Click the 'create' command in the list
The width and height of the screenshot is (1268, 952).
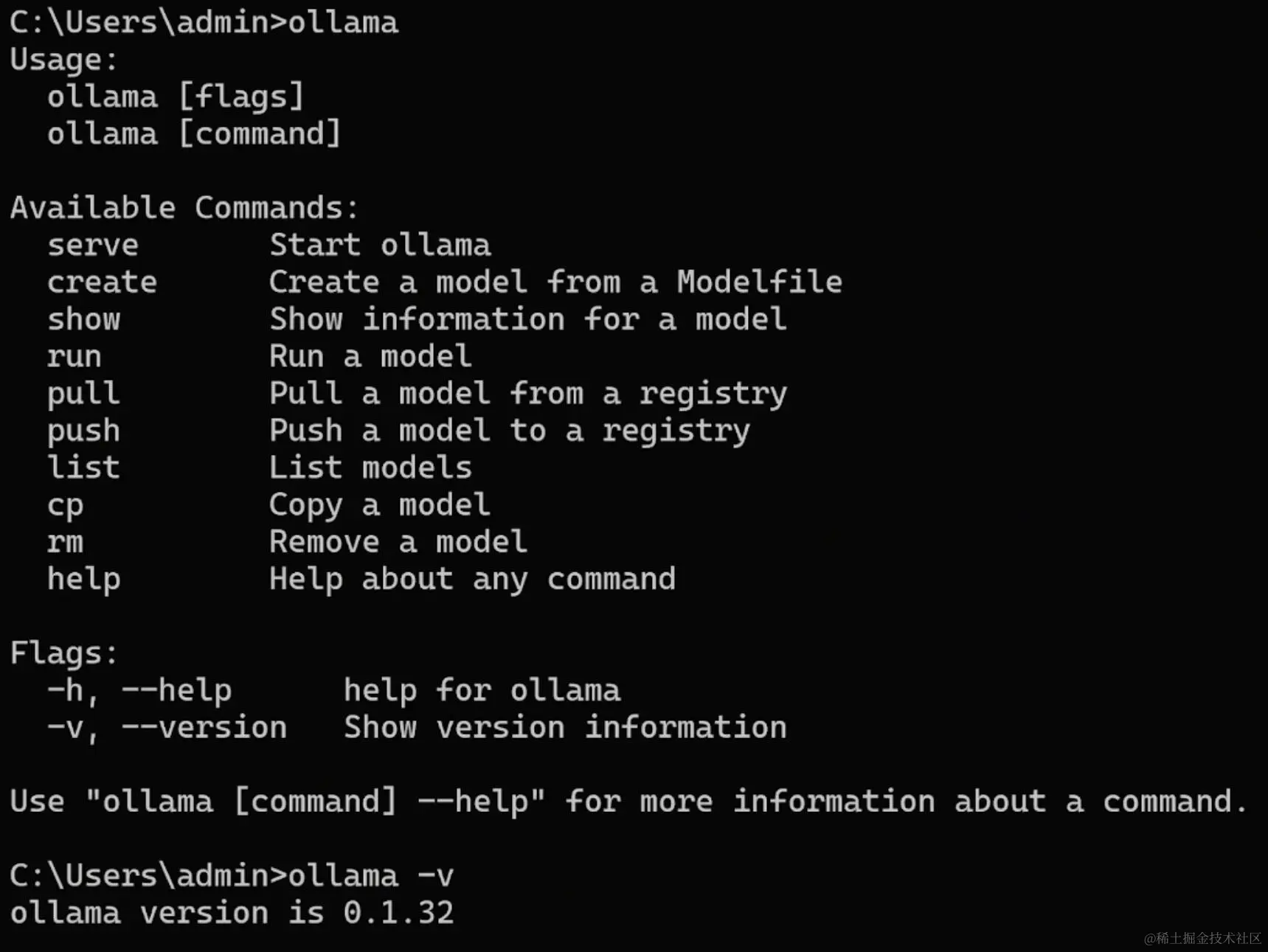pyautogui.click(x=102, y=282)
